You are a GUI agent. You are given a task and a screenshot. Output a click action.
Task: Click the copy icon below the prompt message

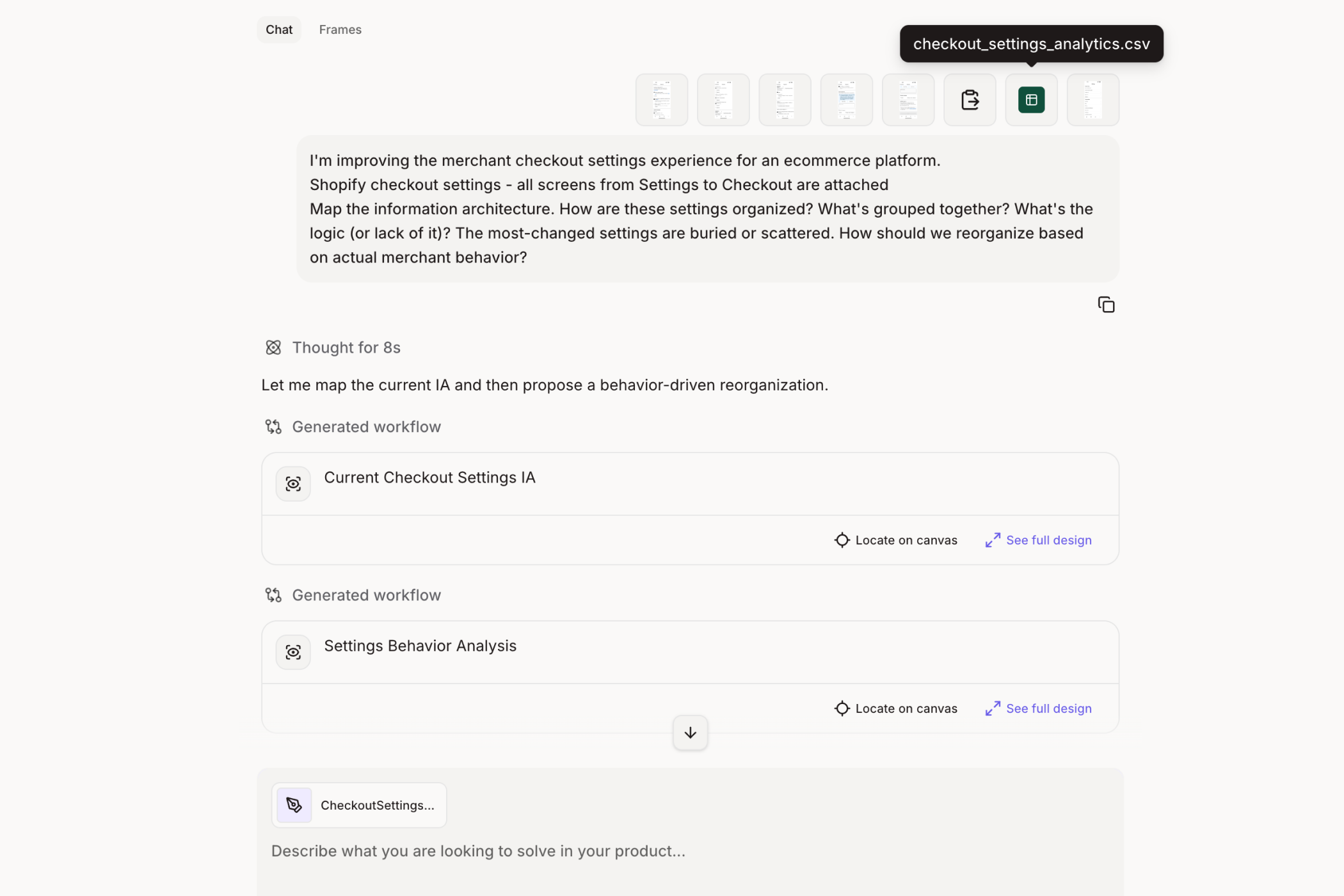(x=1107, y=304)
